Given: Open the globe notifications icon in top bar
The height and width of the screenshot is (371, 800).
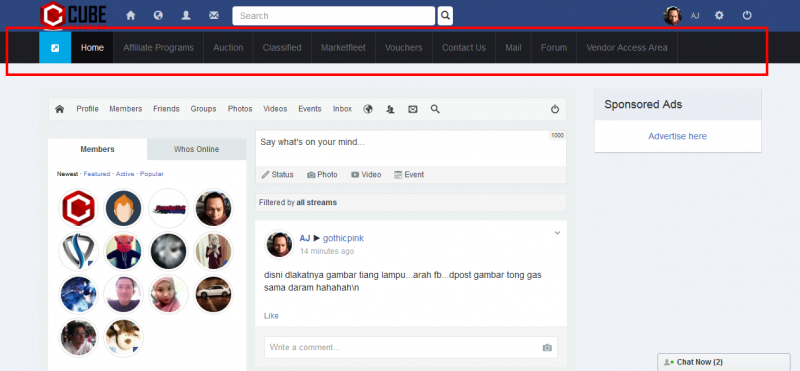Looking at the screenshot, I should pyautogui.click(x=158, y=16).
